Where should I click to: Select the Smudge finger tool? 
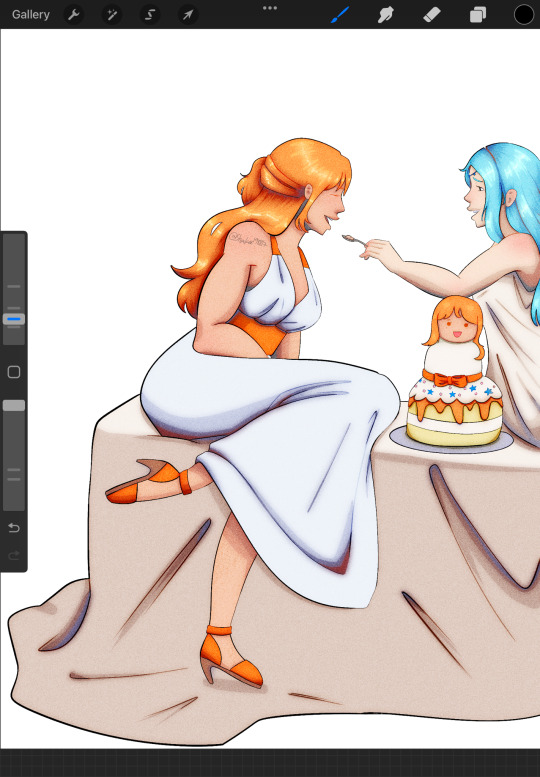point(385,15)
